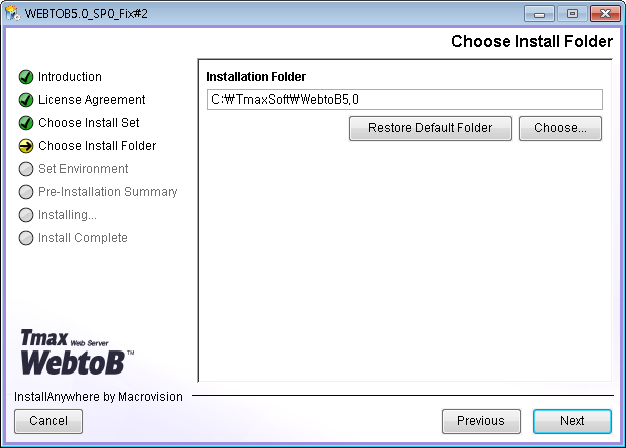The width and height of the screenshot is (626, 448).
Task: Select the Pre-Installation Summary step label
Action: 107,192
